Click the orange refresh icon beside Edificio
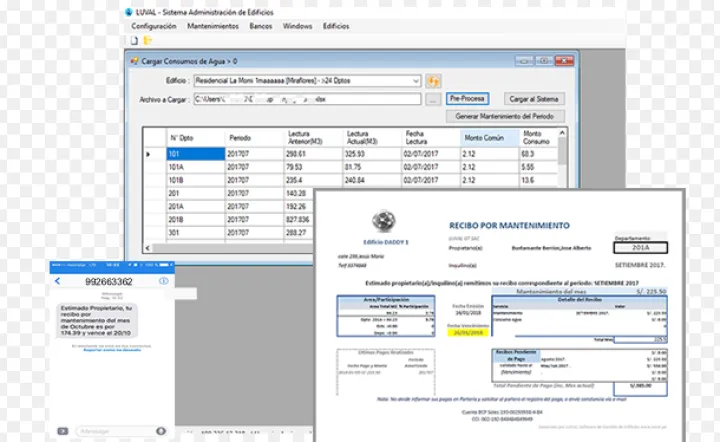 [433, 81]
